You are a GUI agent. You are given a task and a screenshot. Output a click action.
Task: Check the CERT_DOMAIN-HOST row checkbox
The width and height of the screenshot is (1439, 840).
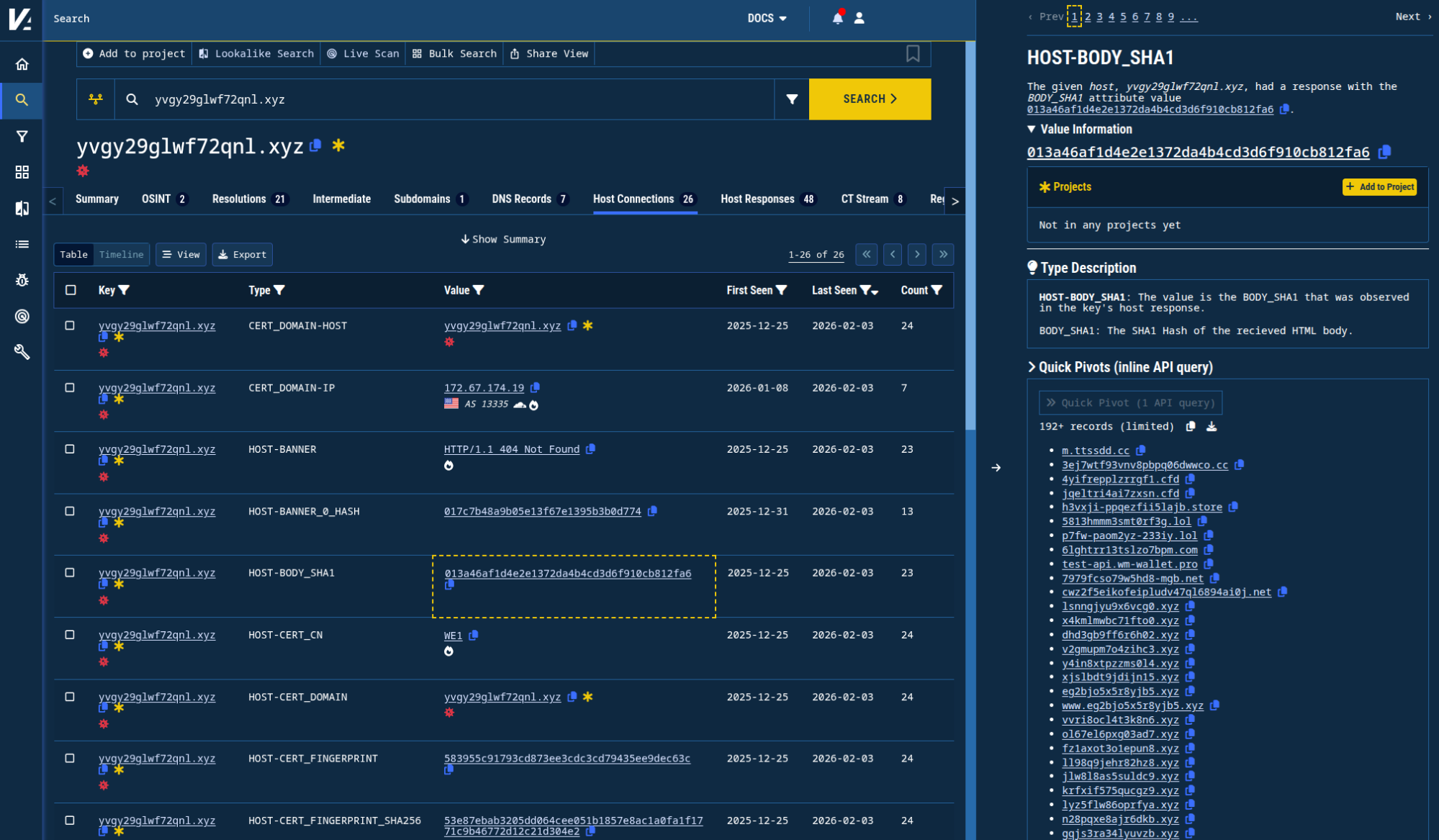click(70, 325)
